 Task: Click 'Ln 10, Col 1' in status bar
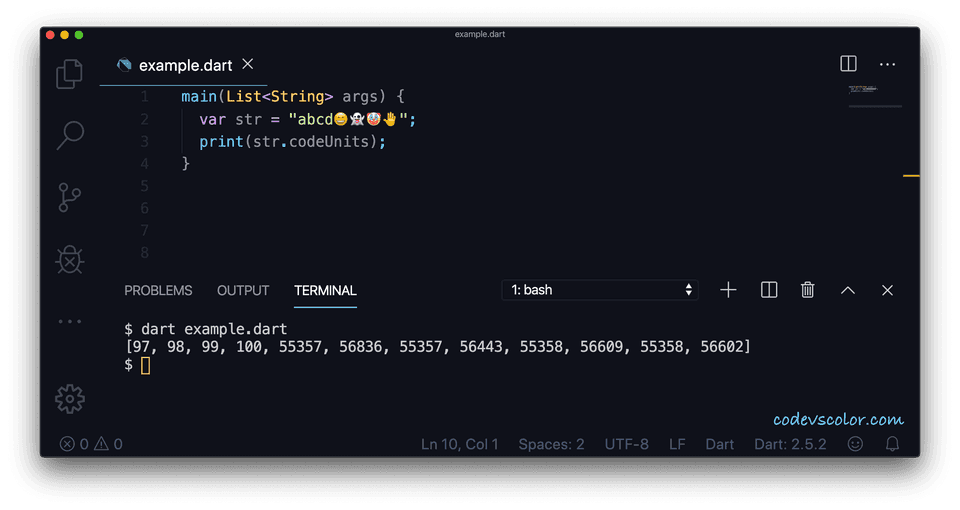point(459,444)
